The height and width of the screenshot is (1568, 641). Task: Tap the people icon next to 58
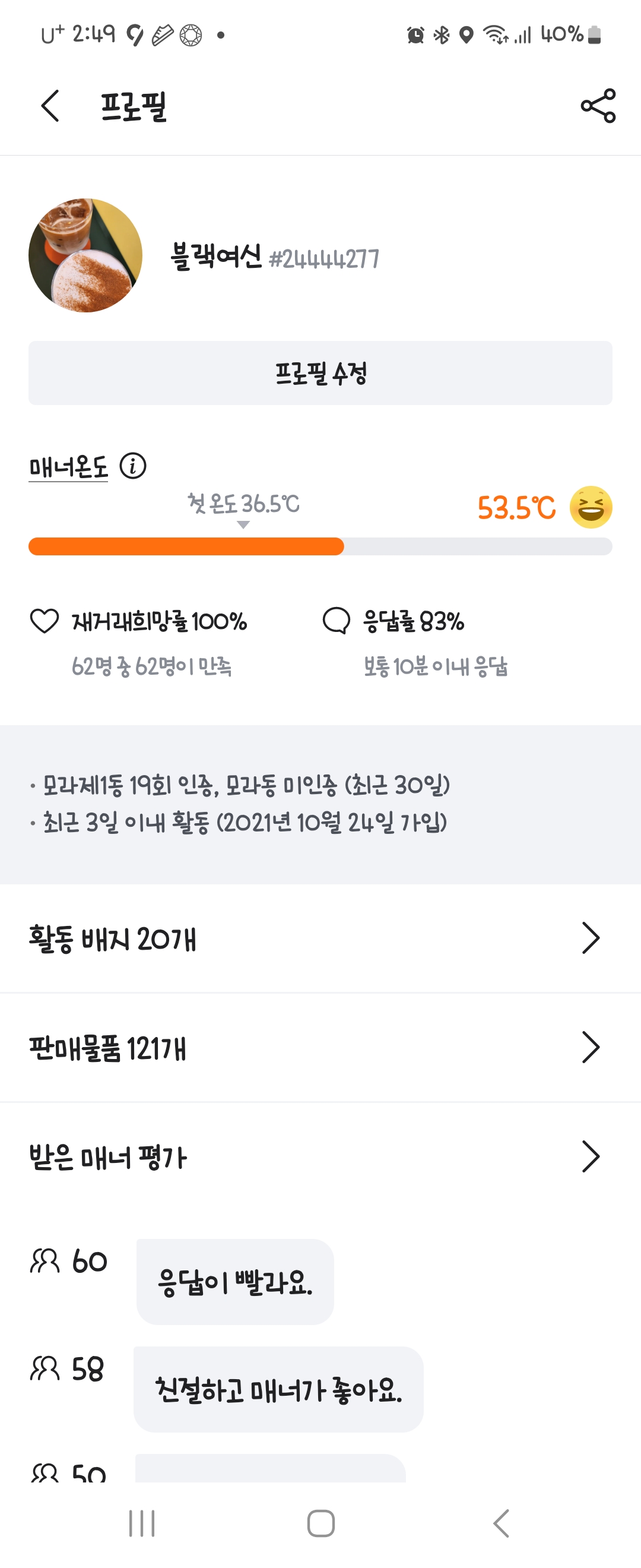(45, 1368)
